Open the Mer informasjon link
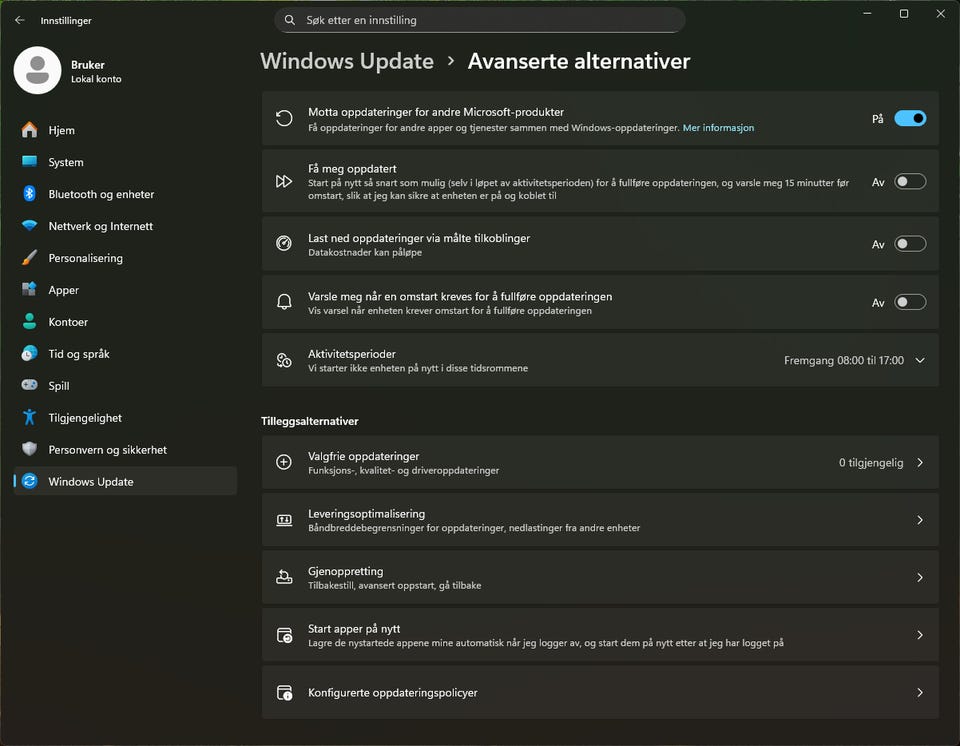 pos(718,128)
